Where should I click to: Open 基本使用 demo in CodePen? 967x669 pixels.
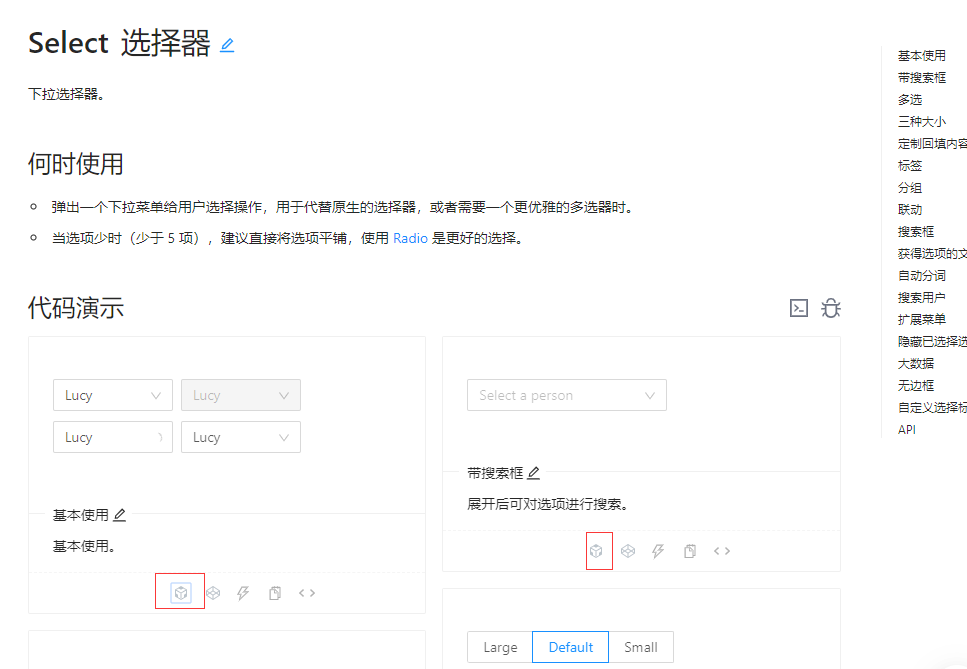(x=213, y=593)
